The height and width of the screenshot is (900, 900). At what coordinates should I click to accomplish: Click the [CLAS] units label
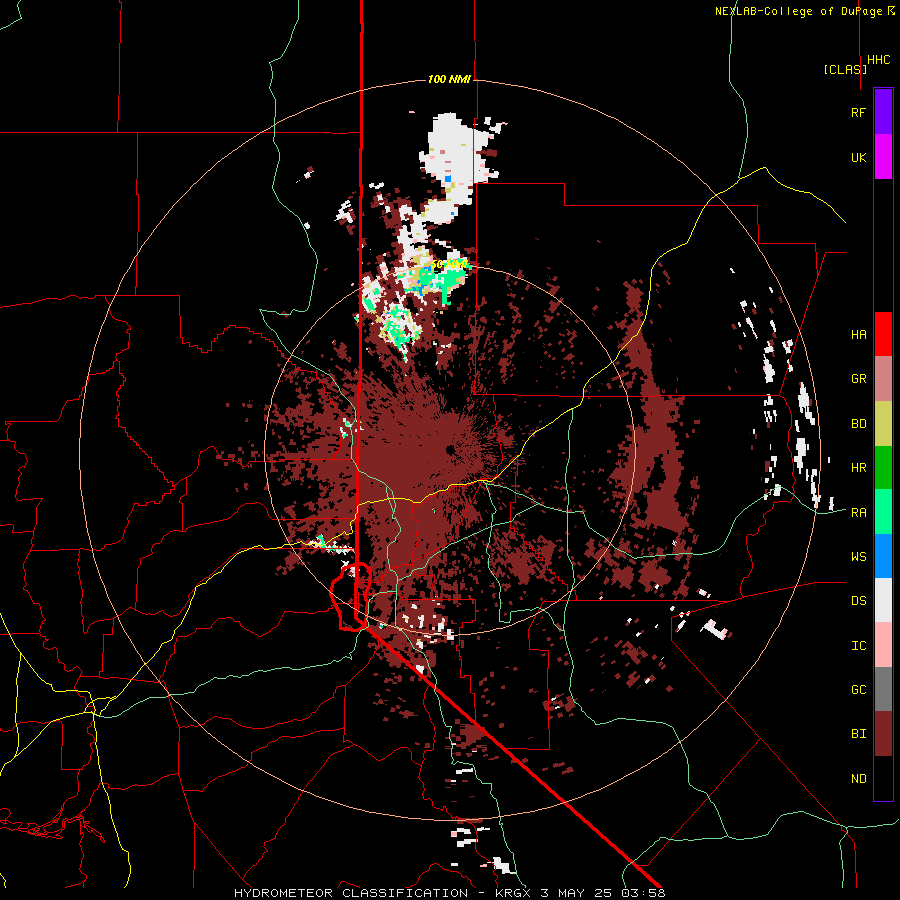pos(845,69)
